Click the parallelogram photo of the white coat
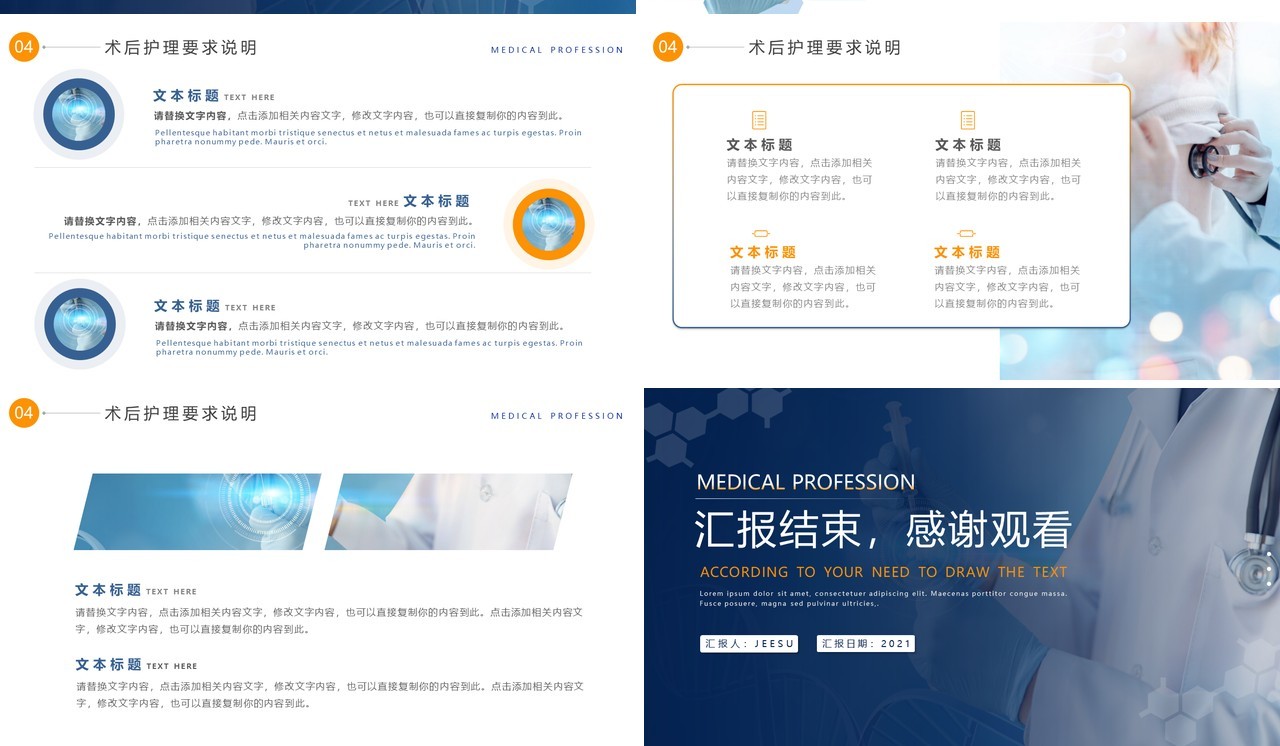The width and height of the screenshot is (1280, 746). pos(449,511)
